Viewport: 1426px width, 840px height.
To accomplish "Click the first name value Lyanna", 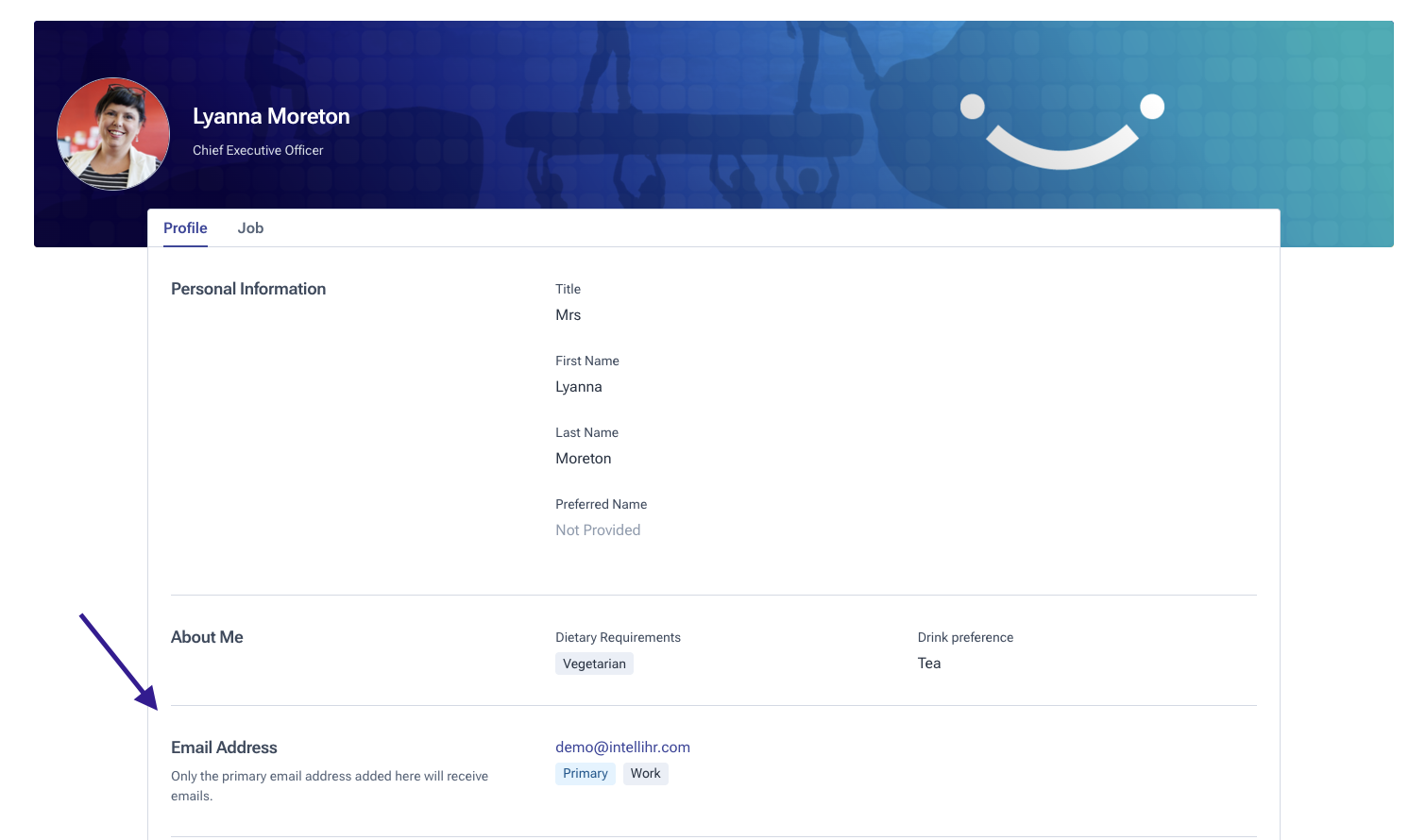I will [x=578, y=387].
